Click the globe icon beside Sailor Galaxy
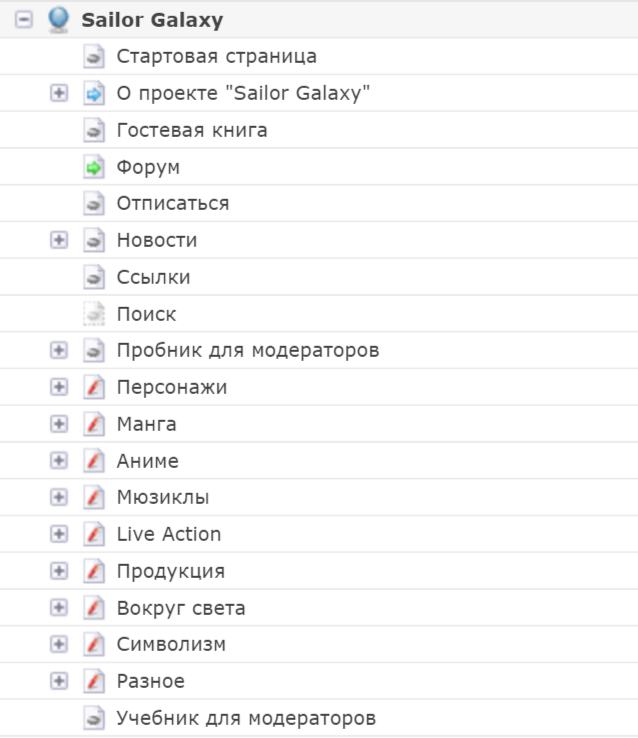This screenshot has height=738, width=638. coord(59,19)
